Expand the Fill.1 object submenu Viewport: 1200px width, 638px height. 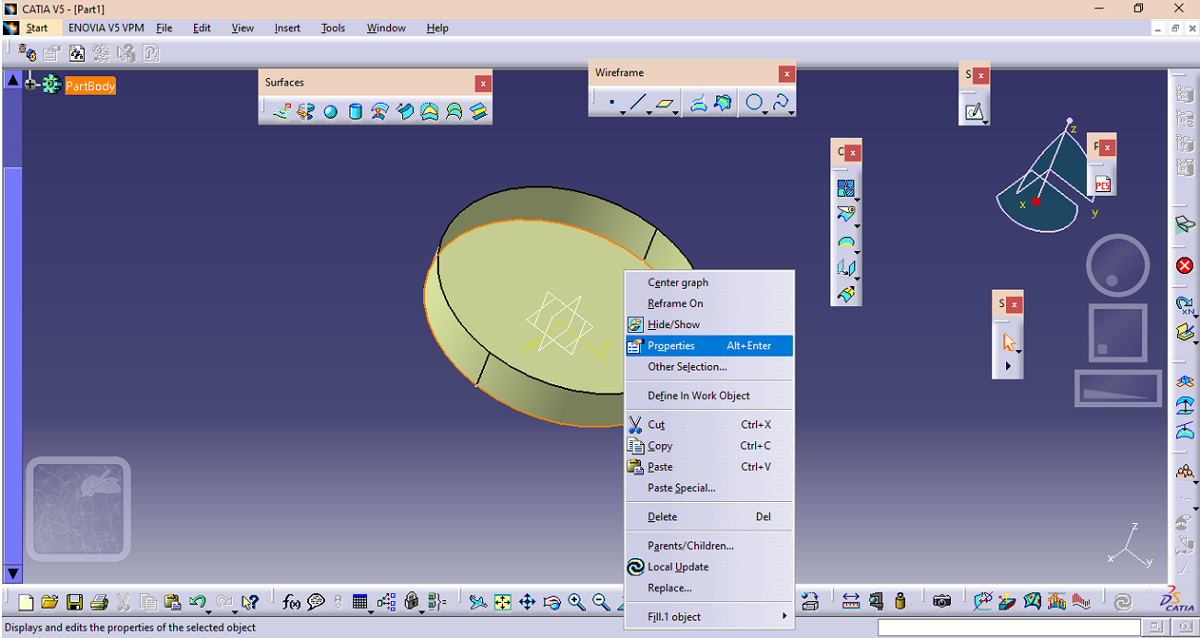click(x=709, y=617)
